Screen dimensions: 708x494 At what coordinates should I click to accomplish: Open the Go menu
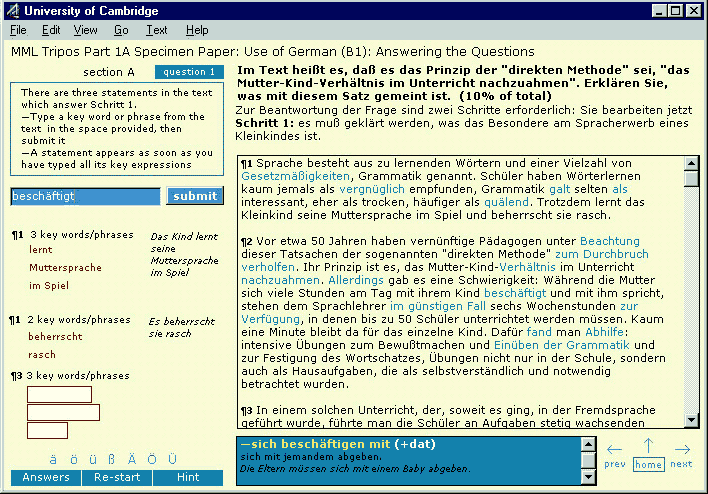pyautogui.click(x=121, y=30)
